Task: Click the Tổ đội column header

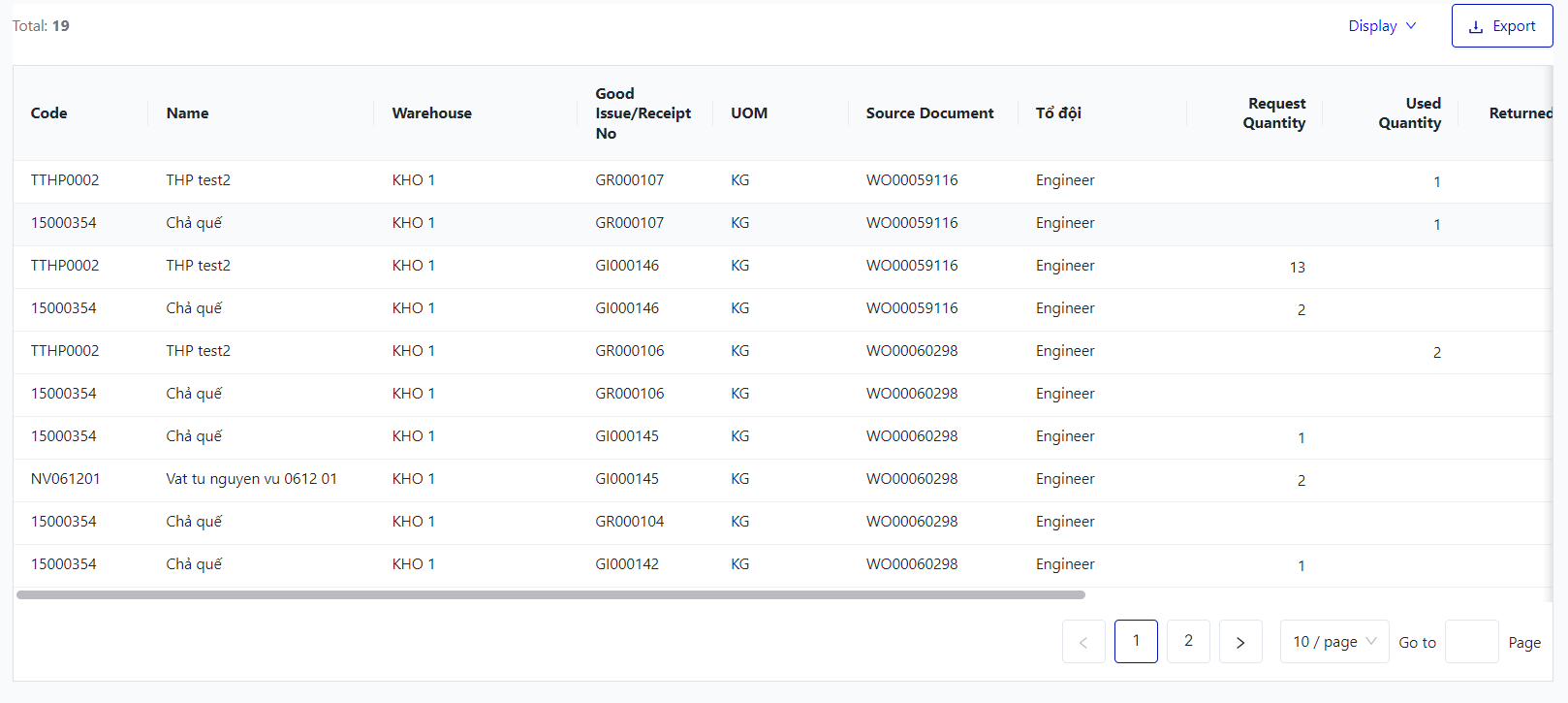Action: 1058,113
